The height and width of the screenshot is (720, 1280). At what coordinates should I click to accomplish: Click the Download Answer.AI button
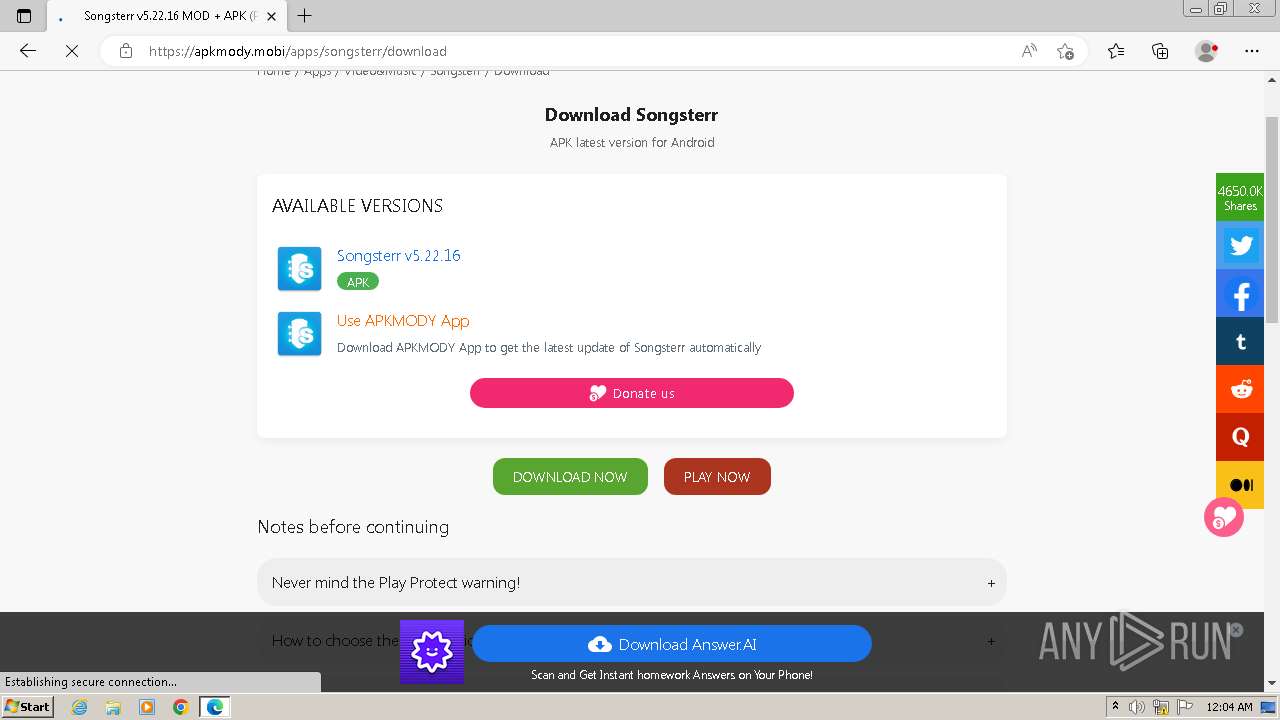pyautogui.click(x=672, y=644)
